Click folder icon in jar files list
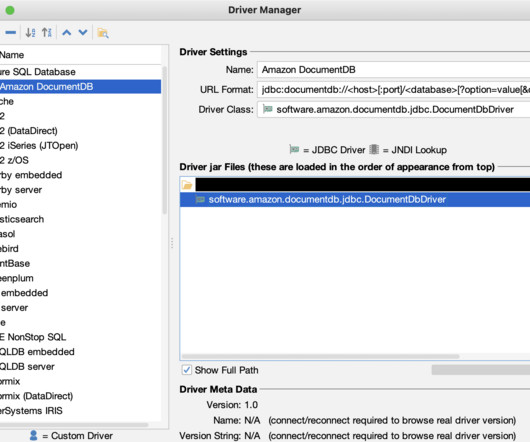 (187, 185)
